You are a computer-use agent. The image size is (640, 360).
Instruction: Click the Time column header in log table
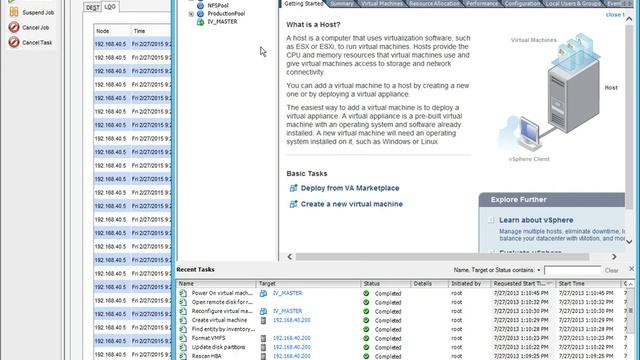(151, 31)
